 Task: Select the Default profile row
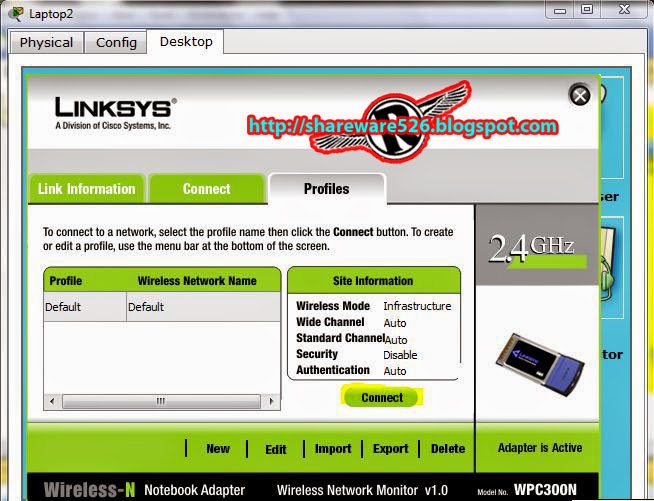point(162,307)
